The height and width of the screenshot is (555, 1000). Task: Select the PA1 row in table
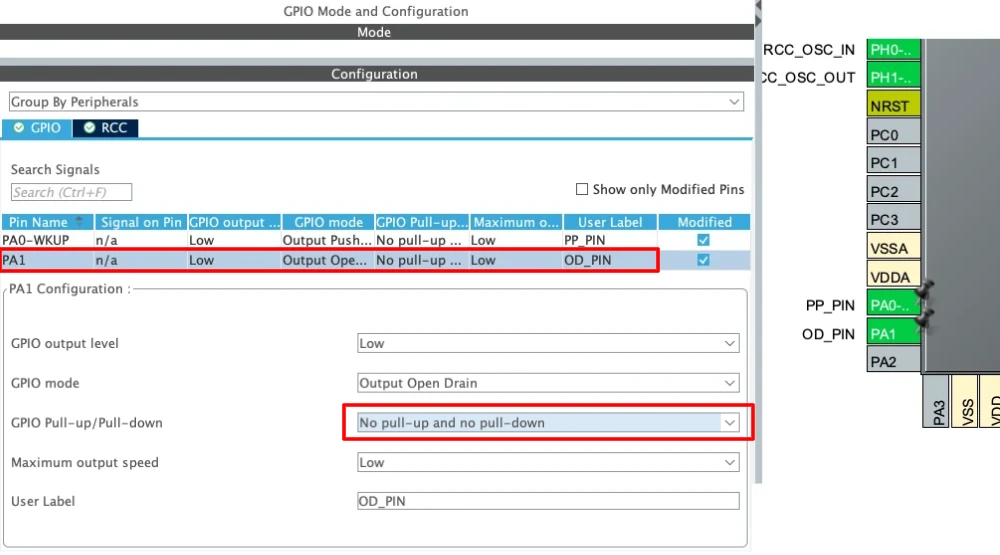[x=376, y=260]
